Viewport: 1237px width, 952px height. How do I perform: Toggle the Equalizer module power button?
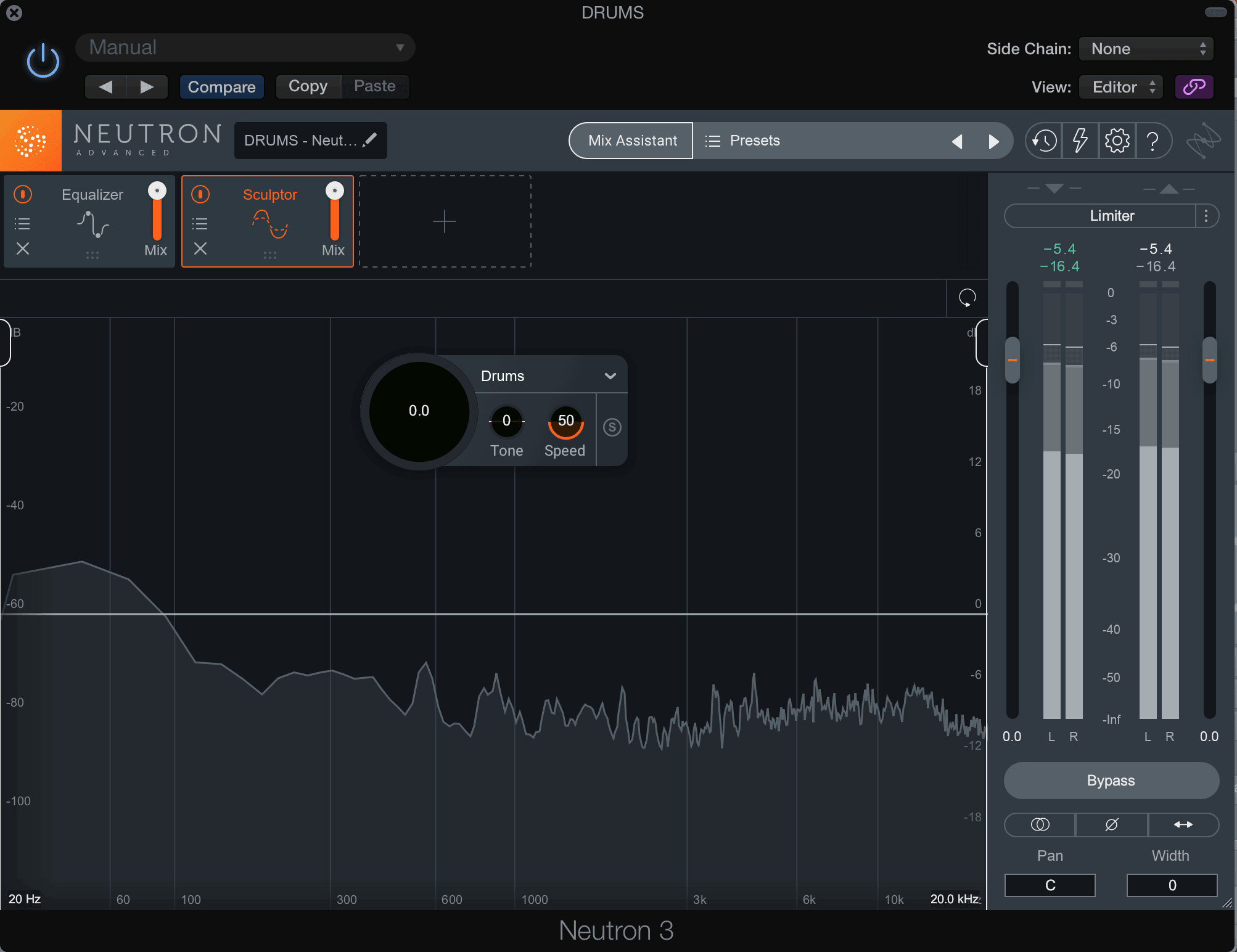click(23, 194)
